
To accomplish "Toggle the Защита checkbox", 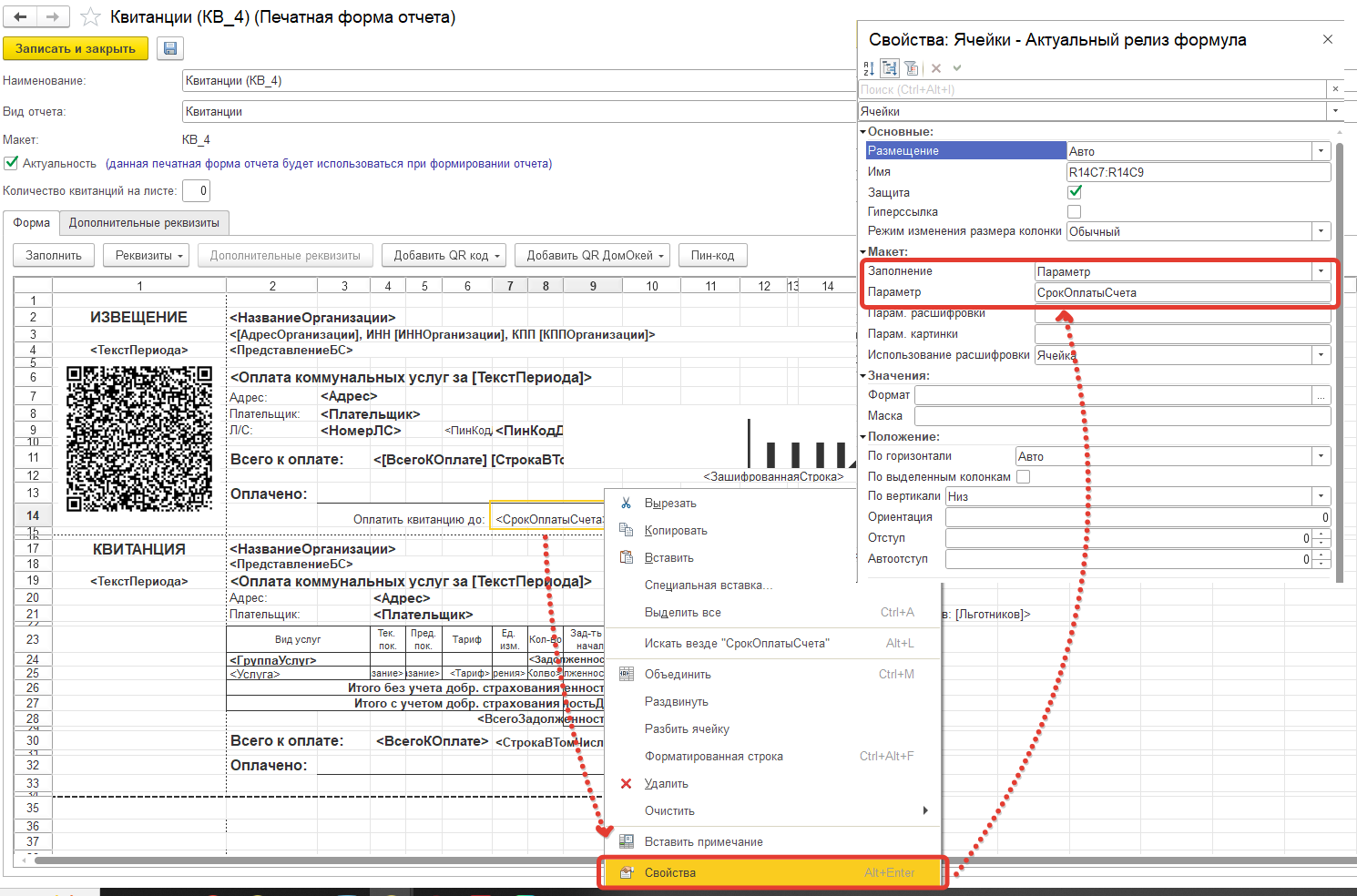I will pos(1075,192).
